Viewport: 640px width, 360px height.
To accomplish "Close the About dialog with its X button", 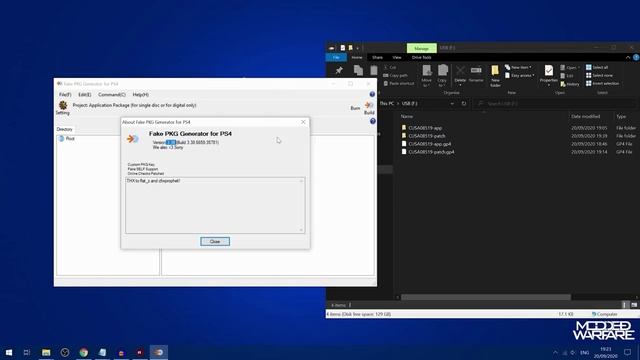I will point(303,122).
